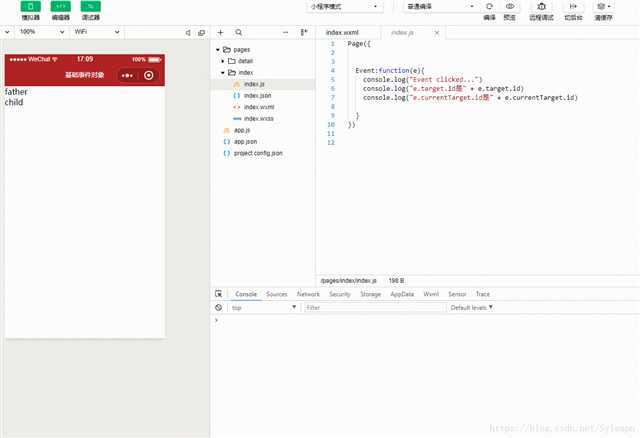Open the 小程序模式 mode dropdown
The image size is (640, 438).
tap(344, 7)
